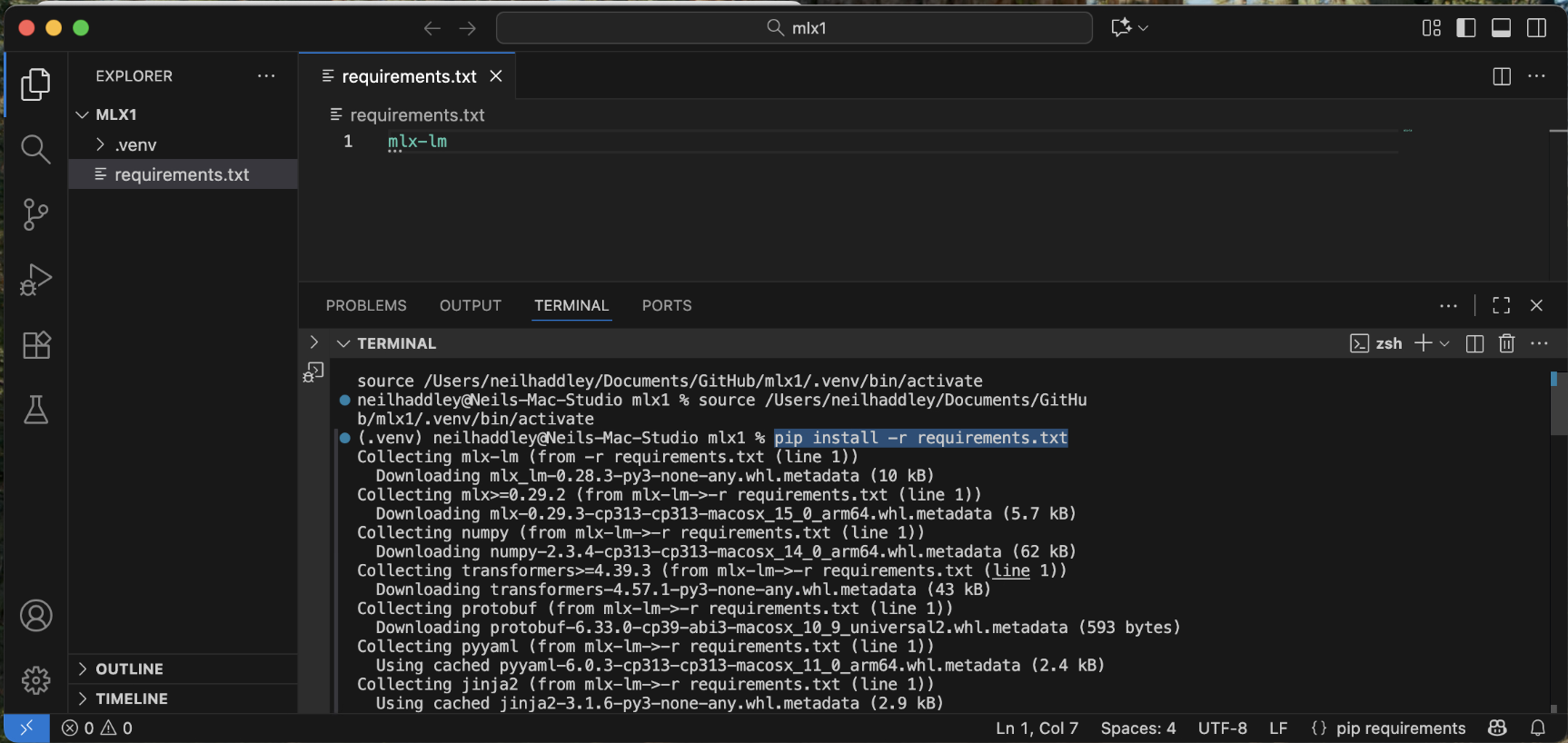Click the UTF-8 encoding indicator

(1222, 728)
